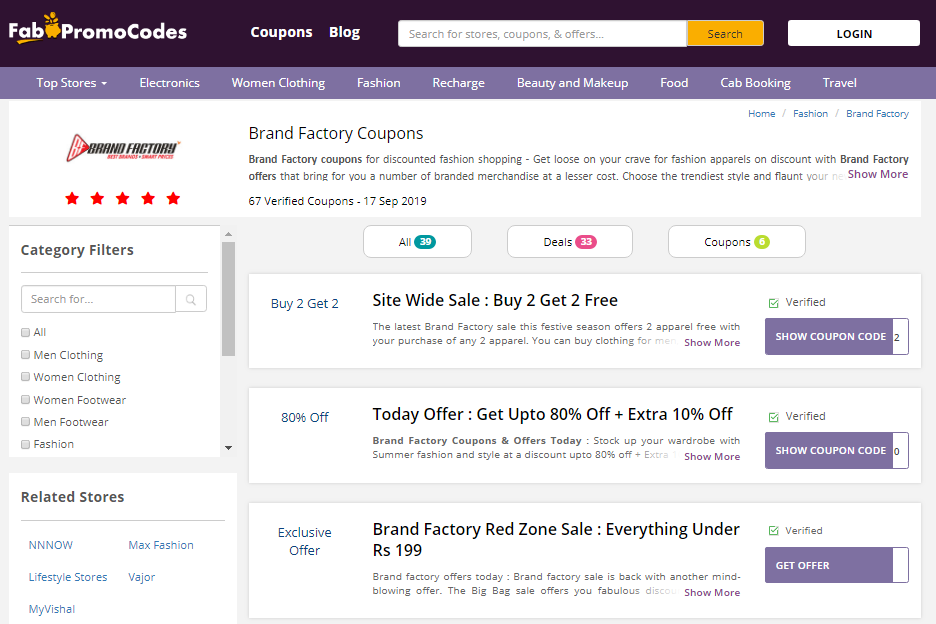
Task: Focus the category filter search field
Action: pos(98,299)
